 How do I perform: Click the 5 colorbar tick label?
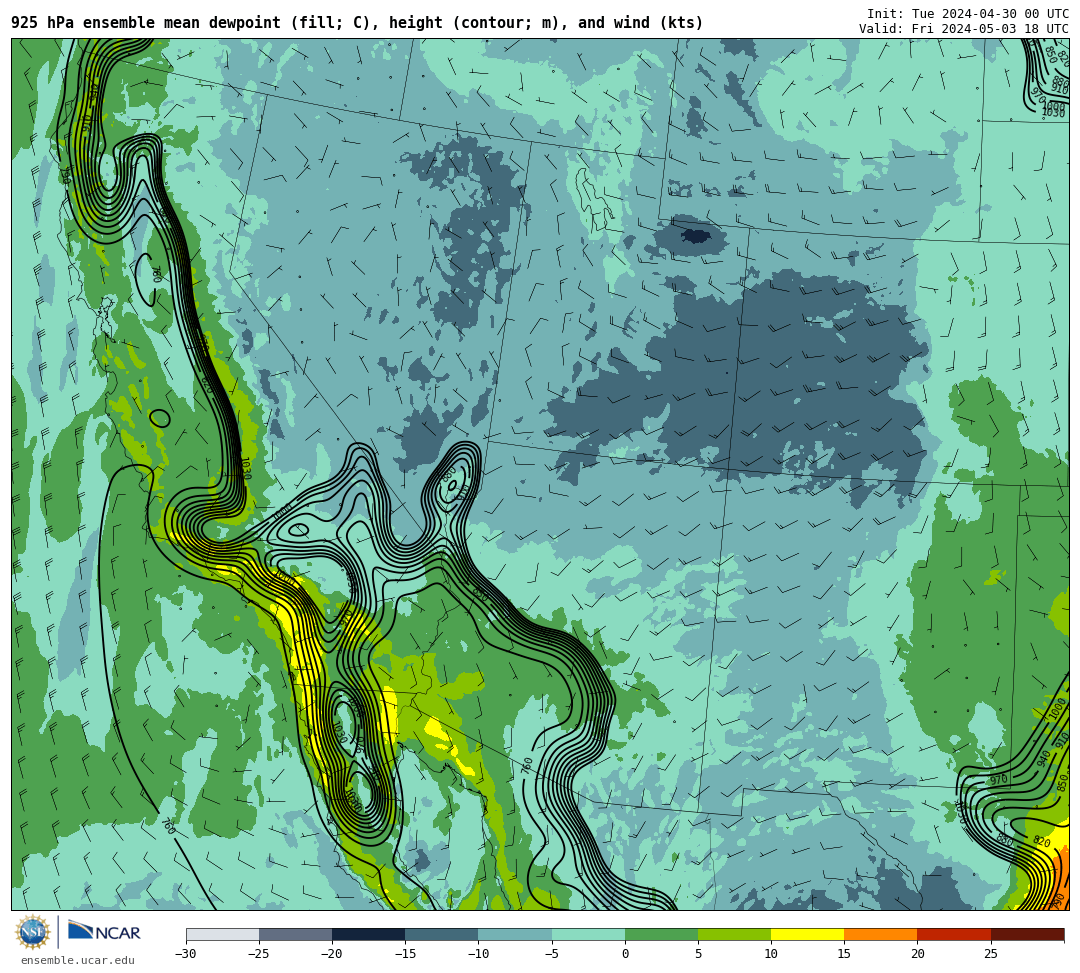tap(698, 954)
